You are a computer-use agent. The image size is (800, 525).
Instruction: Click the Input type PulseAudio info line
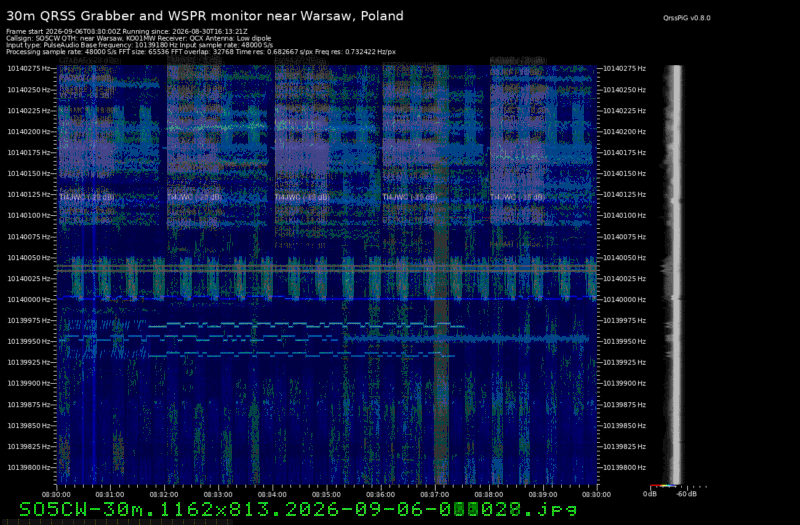140,45
